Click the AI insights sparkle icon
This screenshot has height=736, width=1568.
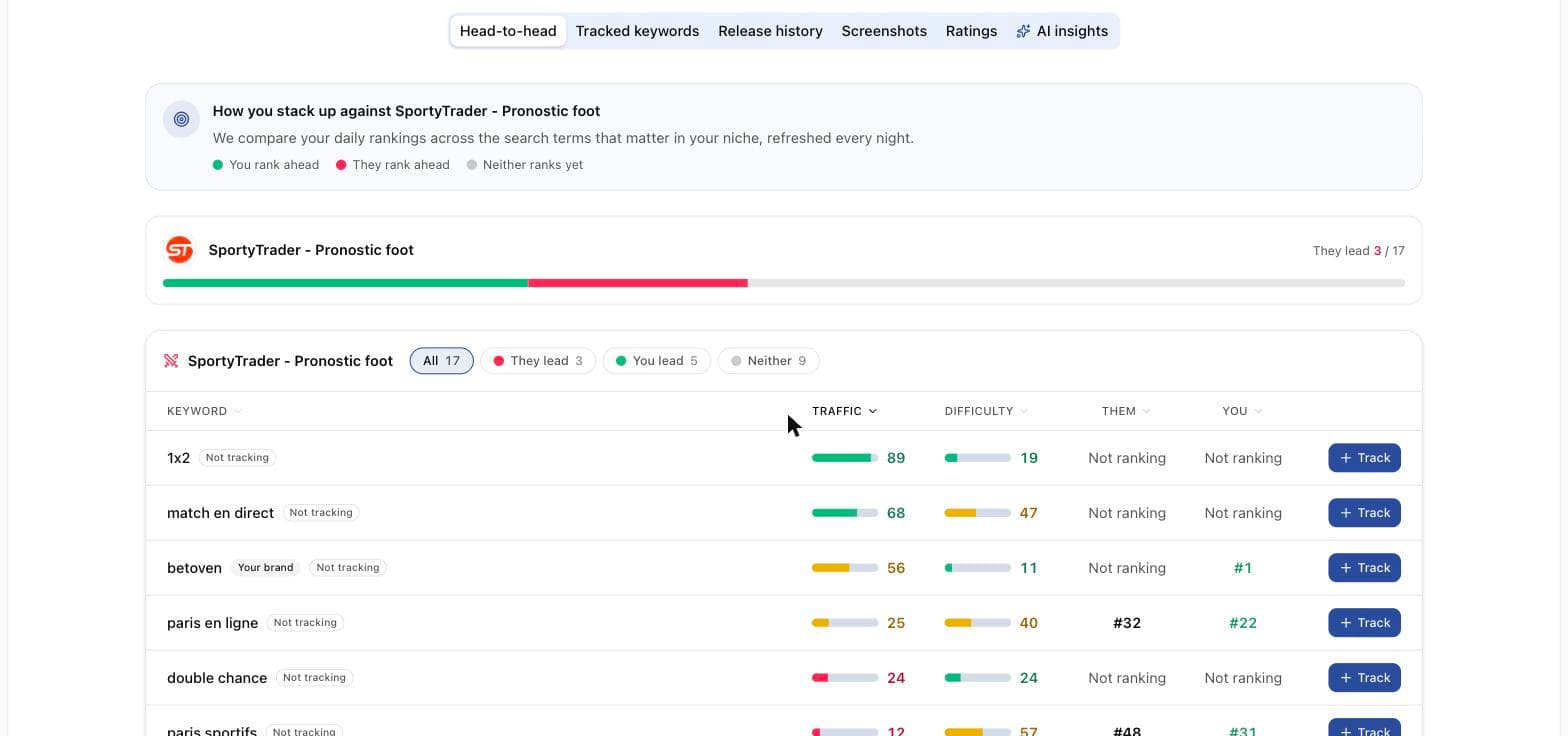point(1023,31)
